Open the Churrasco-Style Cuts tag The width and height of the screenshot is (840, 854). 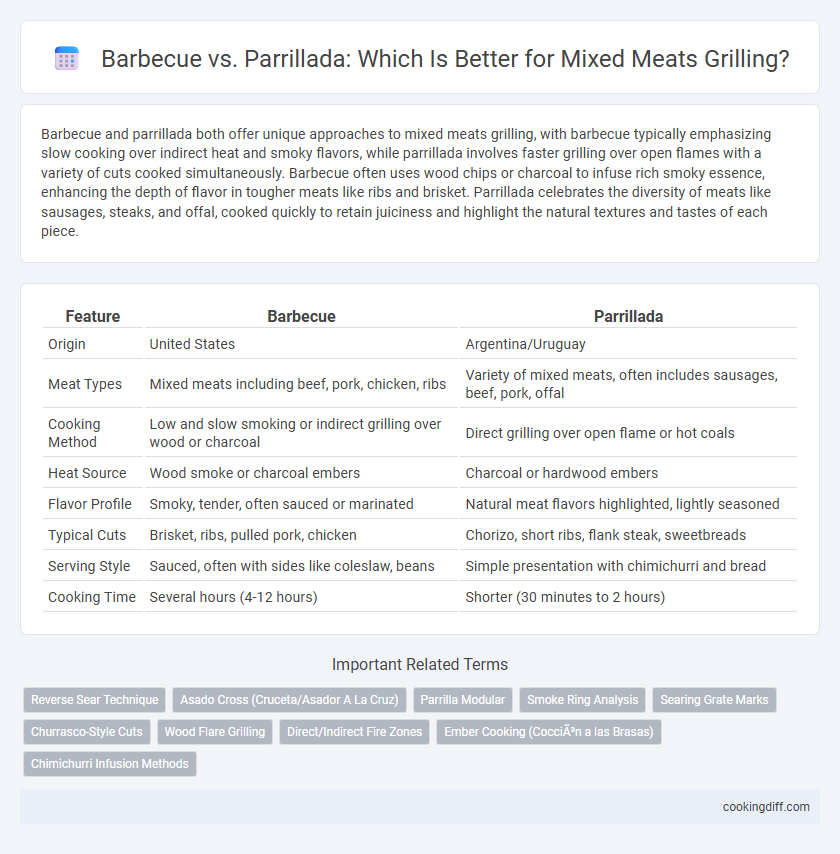87,731
